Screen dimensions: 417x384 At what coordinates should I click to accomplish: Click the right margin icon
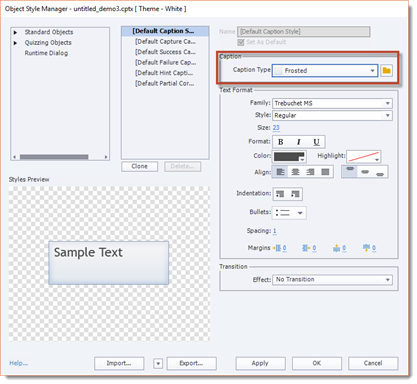306,248
